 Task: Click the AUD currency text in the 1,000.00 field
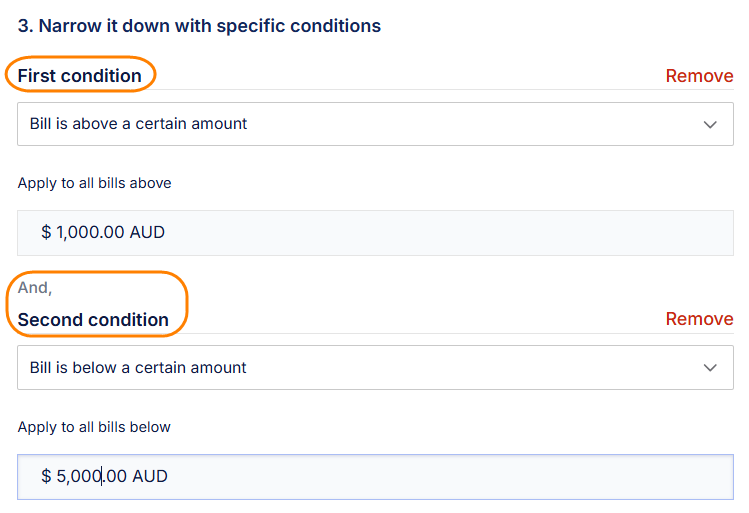[x=147, y=232]
